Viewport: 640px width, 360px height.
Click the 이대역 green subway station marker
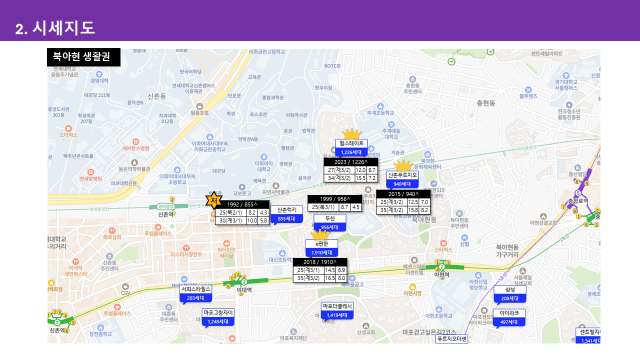point(244,282)
